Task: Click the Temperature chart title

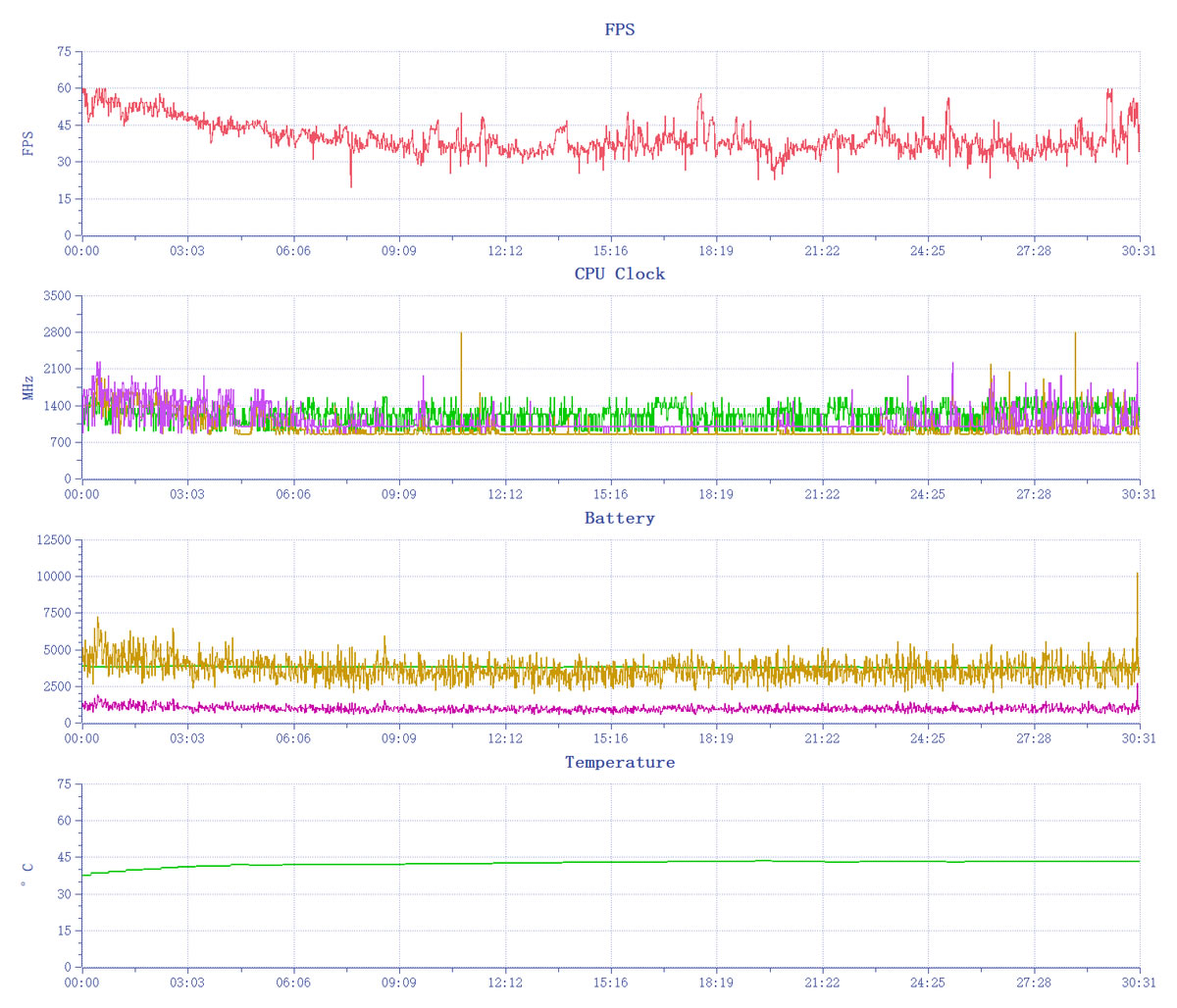Action: point(619,762)
